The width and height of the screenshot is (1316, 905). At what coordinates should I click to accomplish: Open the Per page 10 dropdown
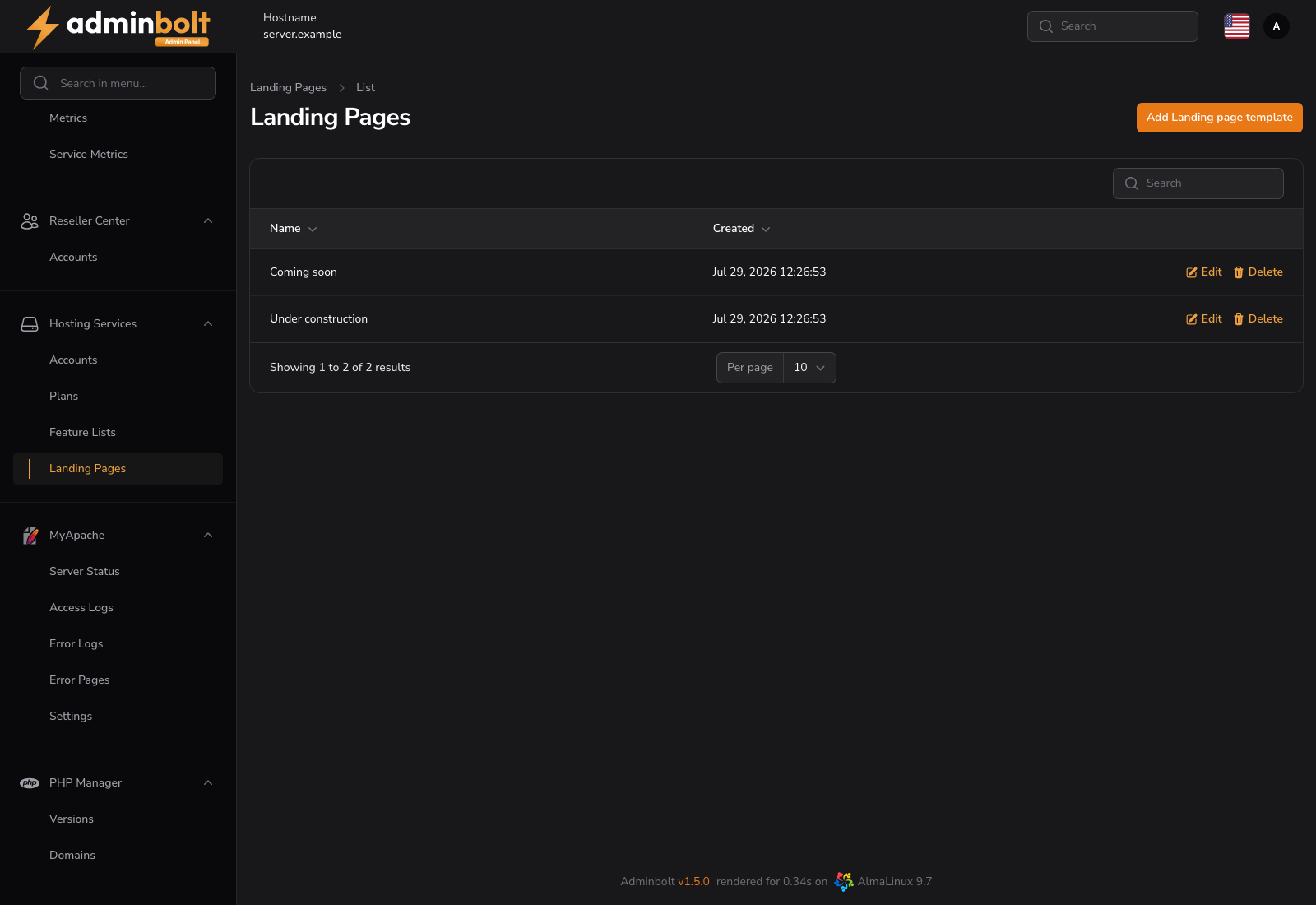[x=809, y=368]
